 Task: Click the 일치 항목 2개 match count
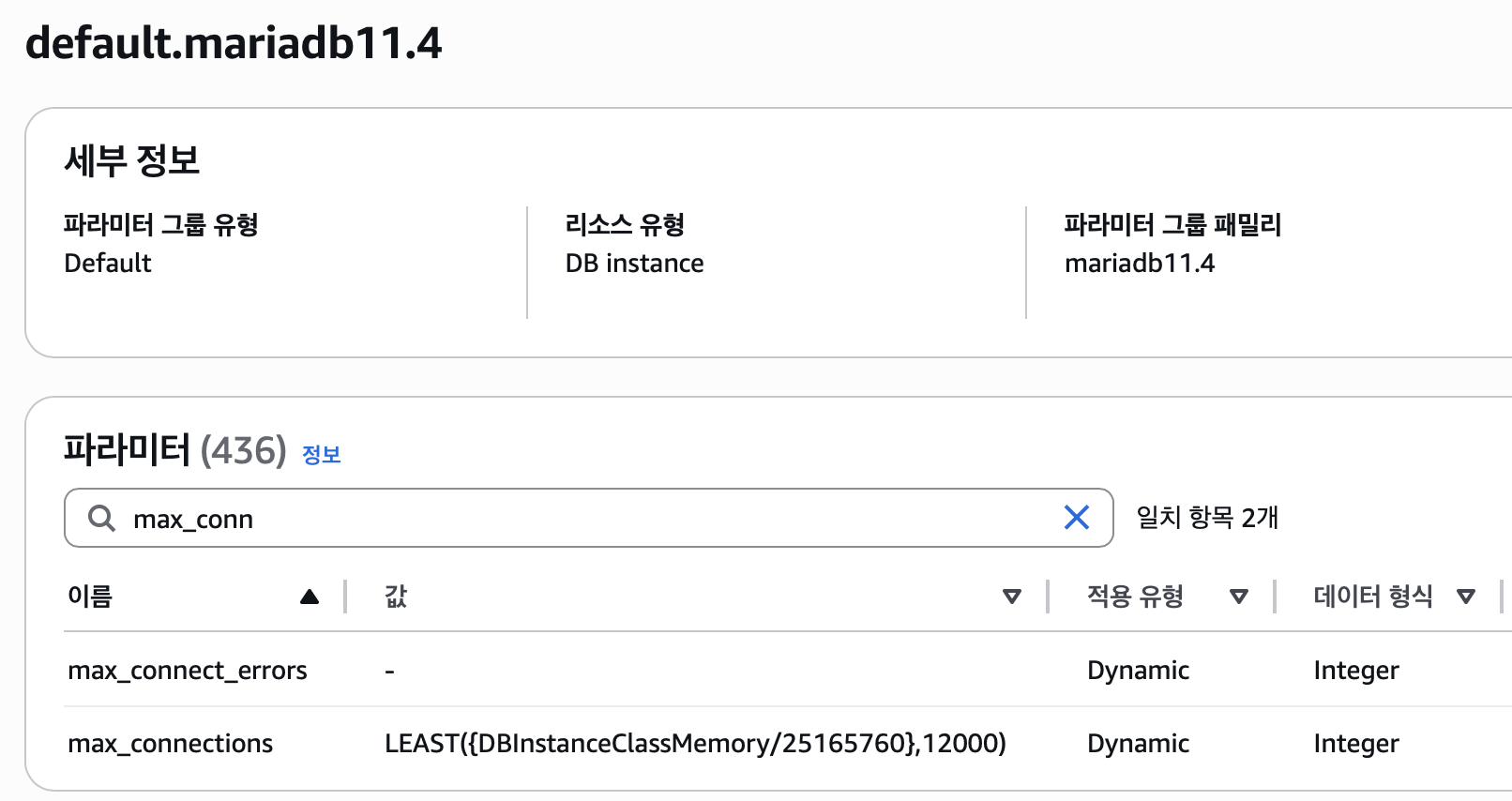(x=1207, y=518)
